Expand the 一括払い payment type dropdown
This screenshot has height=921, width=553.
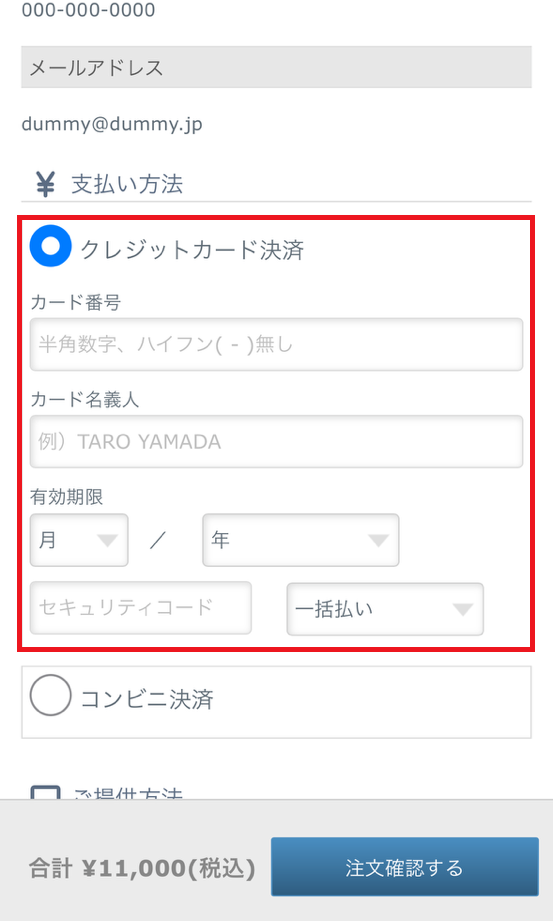point(385,609)
